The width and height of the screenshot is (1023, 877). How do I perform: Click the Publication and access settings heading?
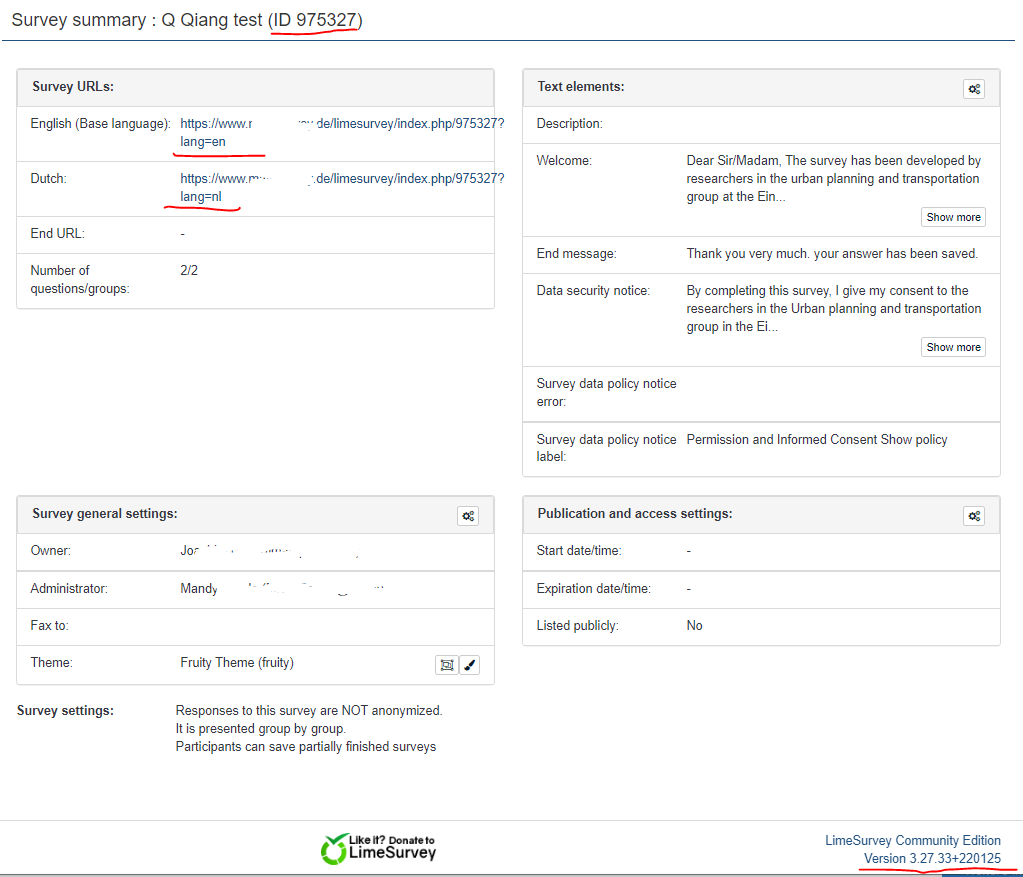coord(634,514)
